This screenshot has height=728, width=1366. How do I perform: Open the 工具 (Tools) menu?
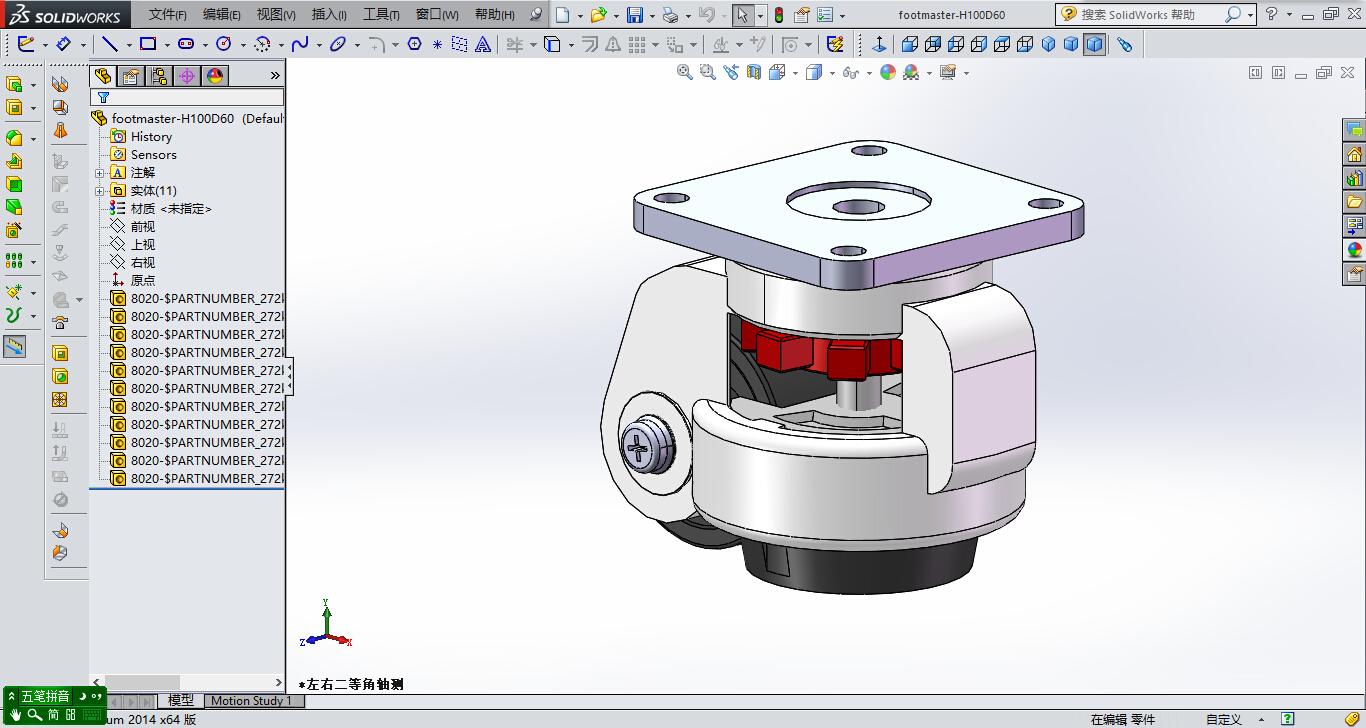[x=380, y=15]
